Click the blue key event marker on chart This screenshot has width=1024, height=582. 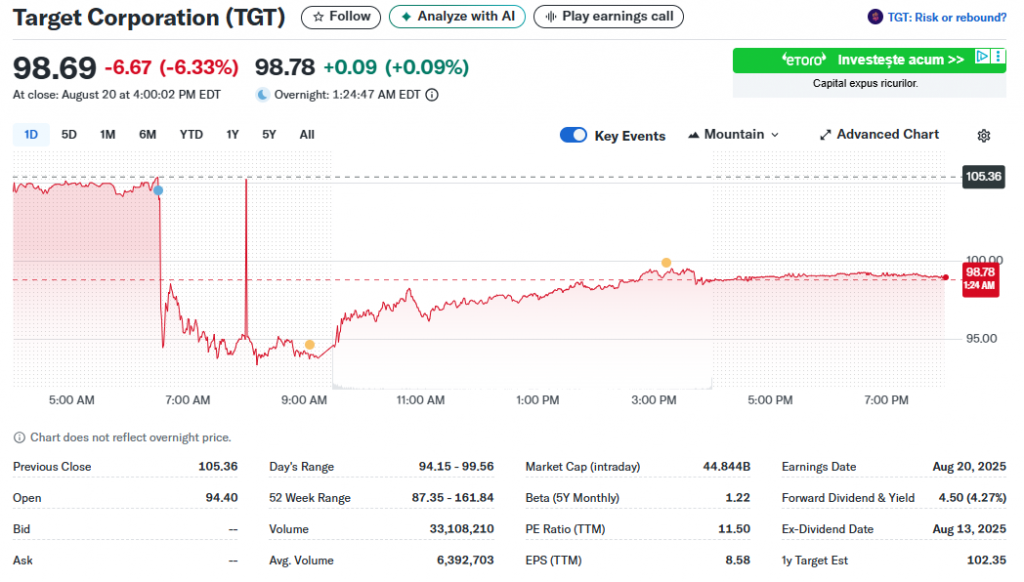pyautogui.click(x=158, y=191)
